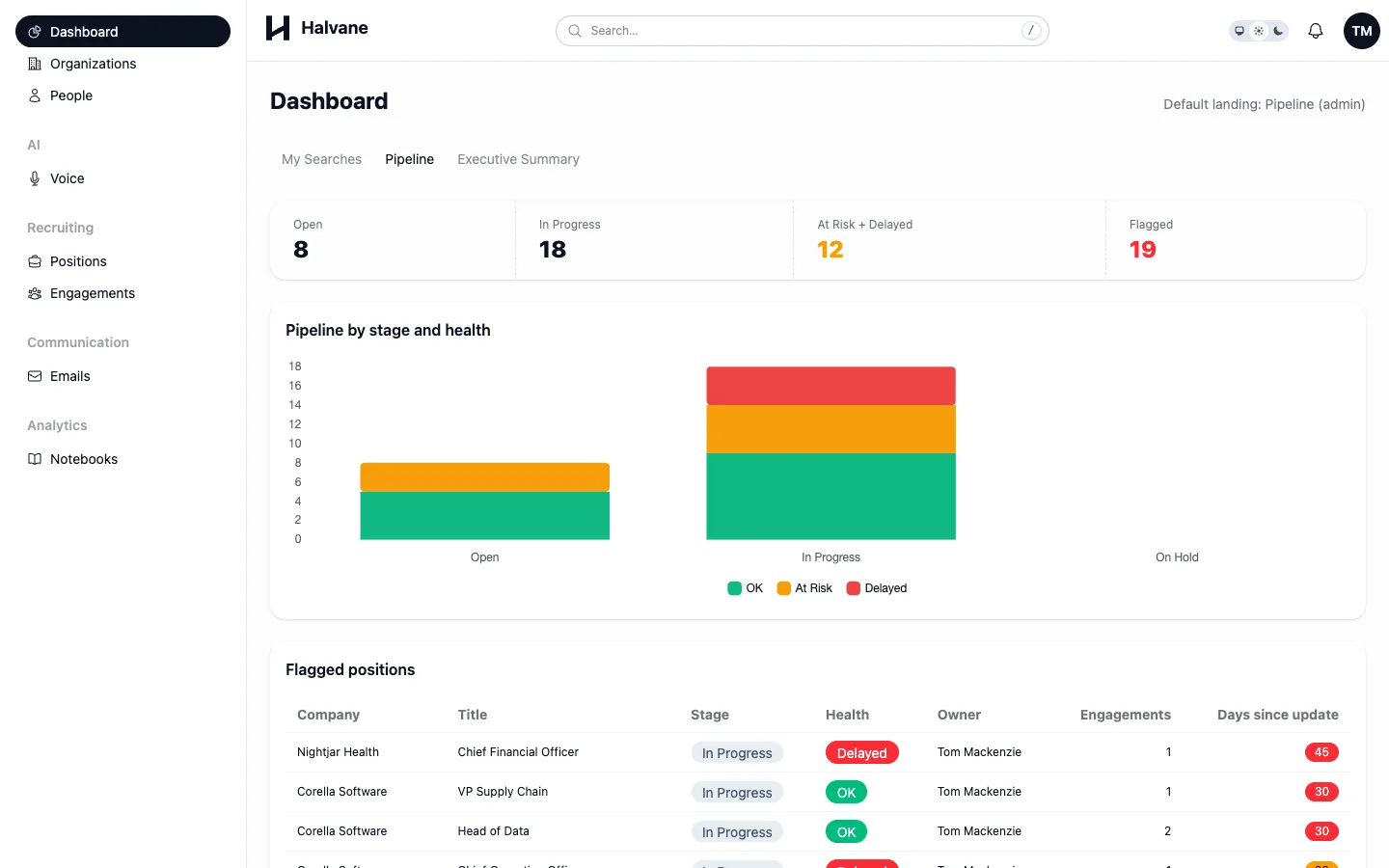
Task: Click the orange At Risk segment of Open bar
Action: (484, 477)
